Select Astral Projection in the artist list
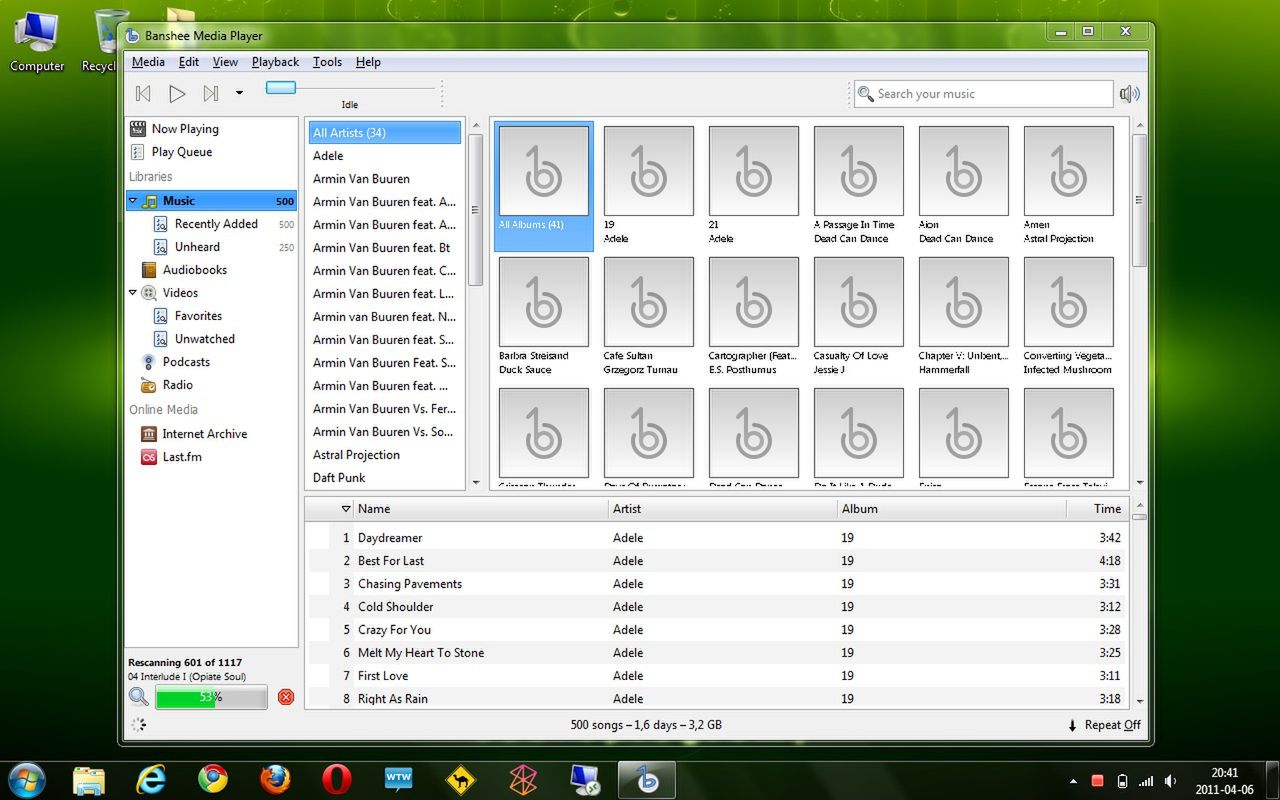 click(385, 455)
